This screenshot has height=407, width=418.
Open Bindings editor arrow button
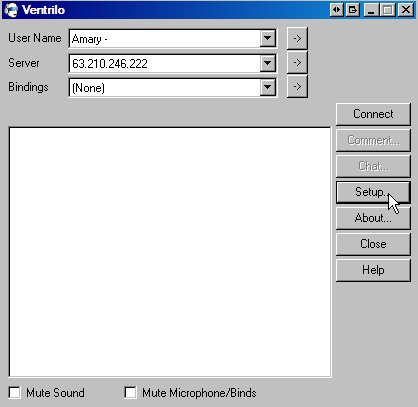click(x=297, y=87)
